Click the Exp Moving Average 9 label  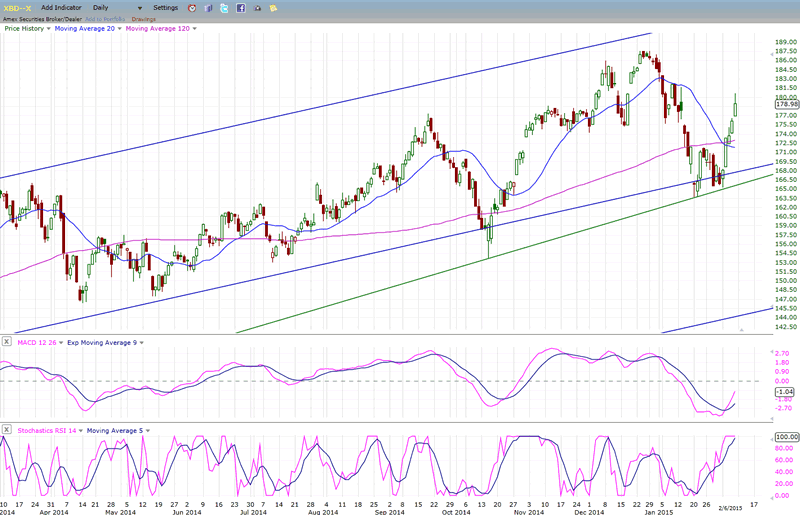102,343
